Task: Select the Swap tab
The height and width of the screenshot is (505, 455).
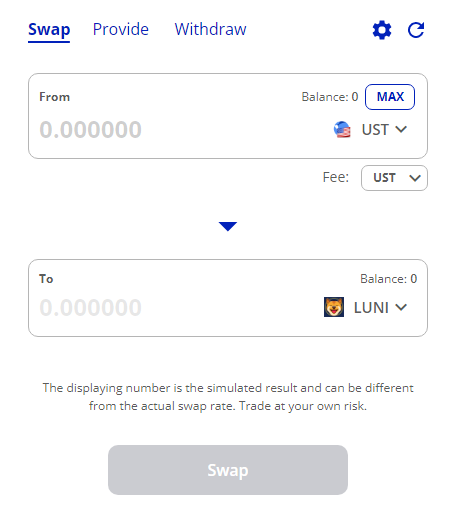Action: pos(49,31)
